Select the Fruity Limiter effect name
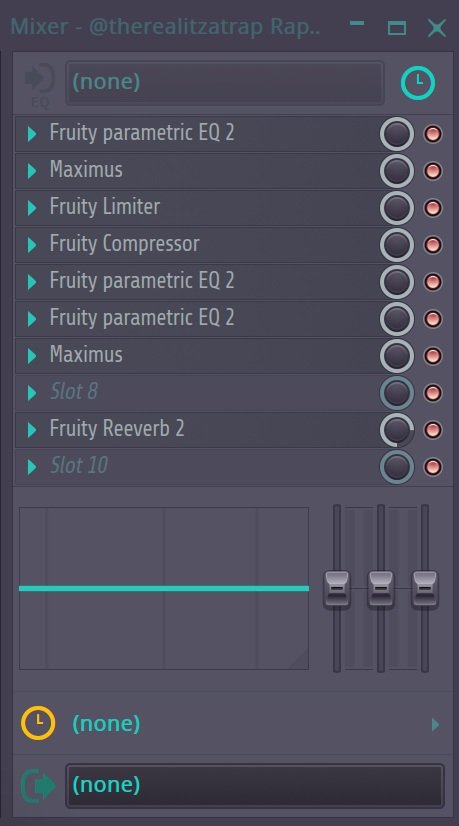The height and width of the screenshot is (826, 459). pos(104,206)
